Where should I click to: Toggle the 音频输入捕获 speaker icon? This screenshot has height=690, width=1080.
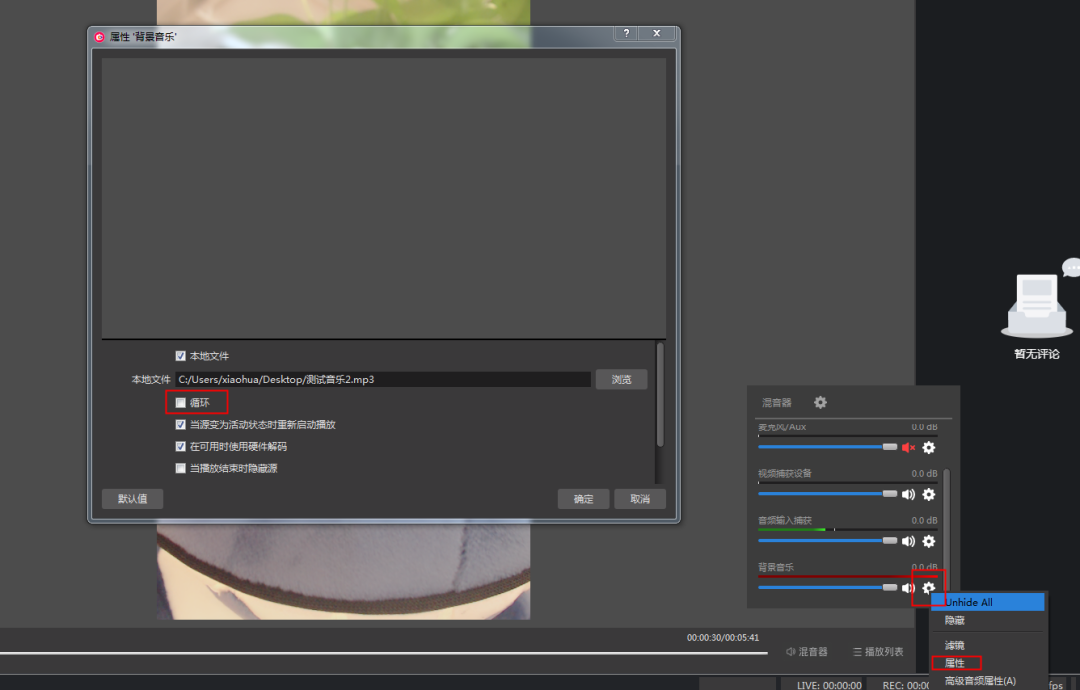click(908, 541)
